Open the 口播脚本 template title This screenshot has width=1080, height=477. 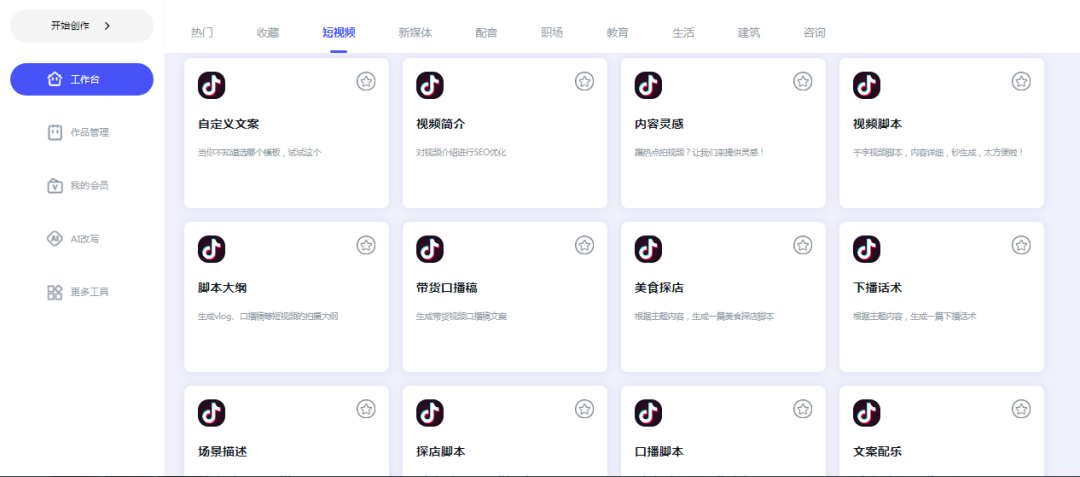(659, 452)
